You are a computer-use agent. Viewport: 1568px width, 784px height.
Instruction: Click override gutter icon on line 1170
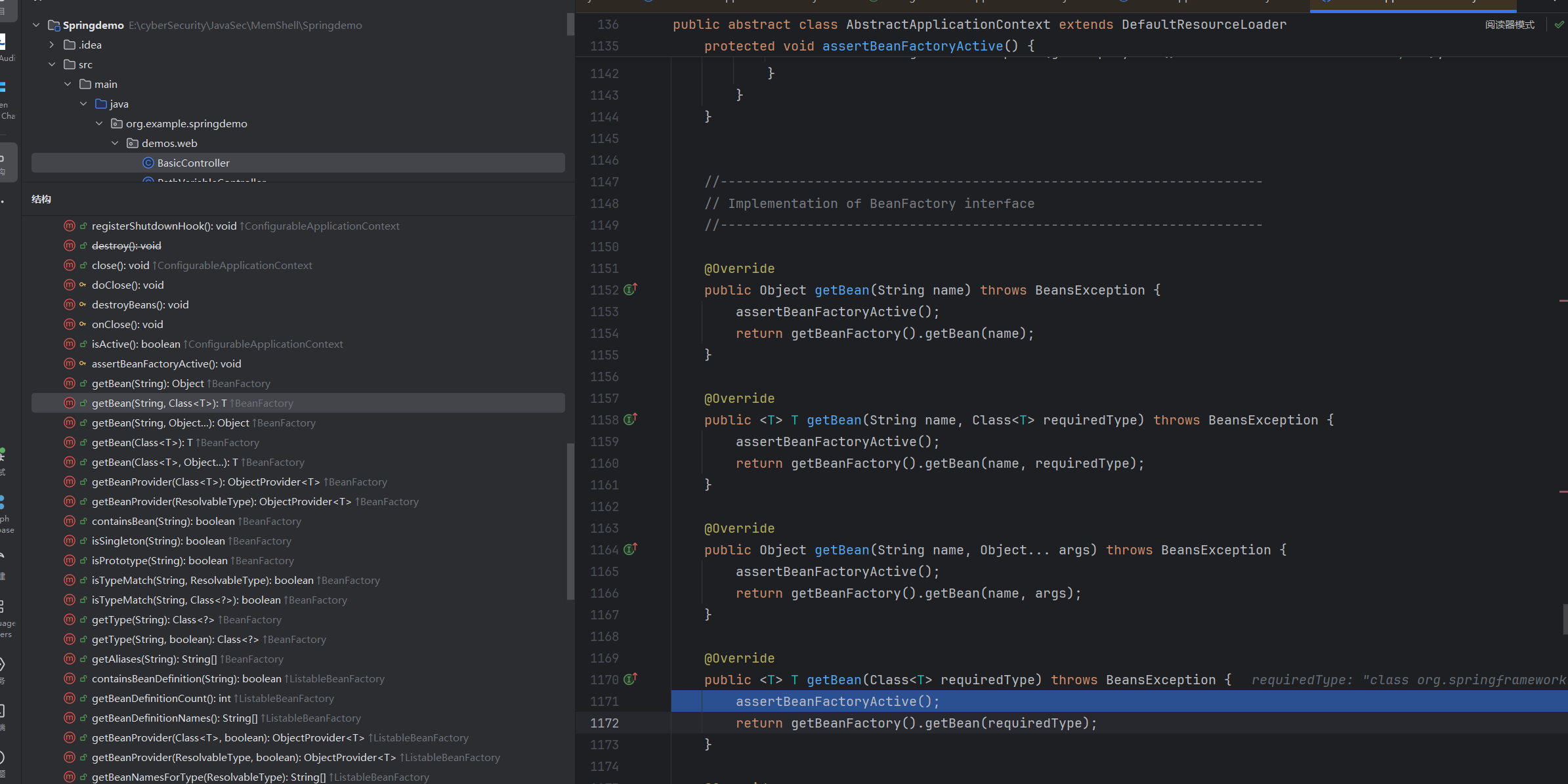point(630,679)
